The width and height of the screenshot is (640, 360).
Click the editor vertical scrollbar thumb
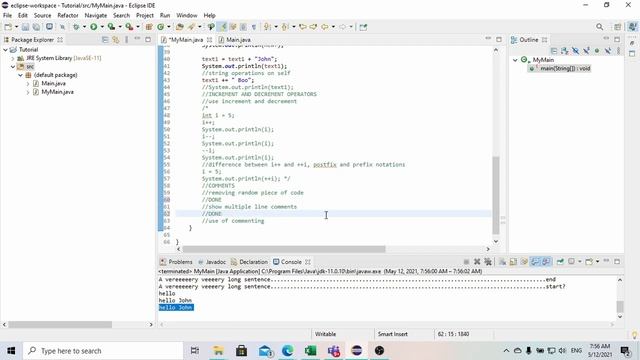pyautogui.click(x=496, y=195)
